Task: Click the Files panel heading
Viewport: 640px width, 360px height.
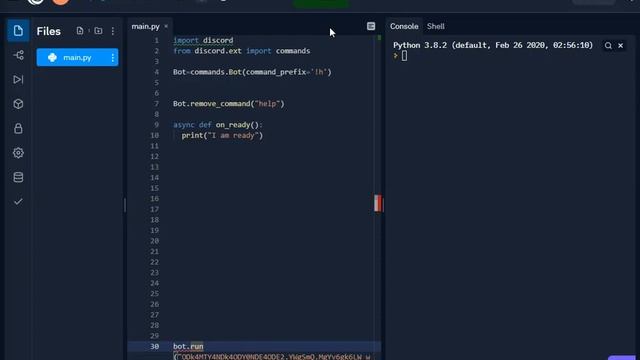Action: coord(49,31)
